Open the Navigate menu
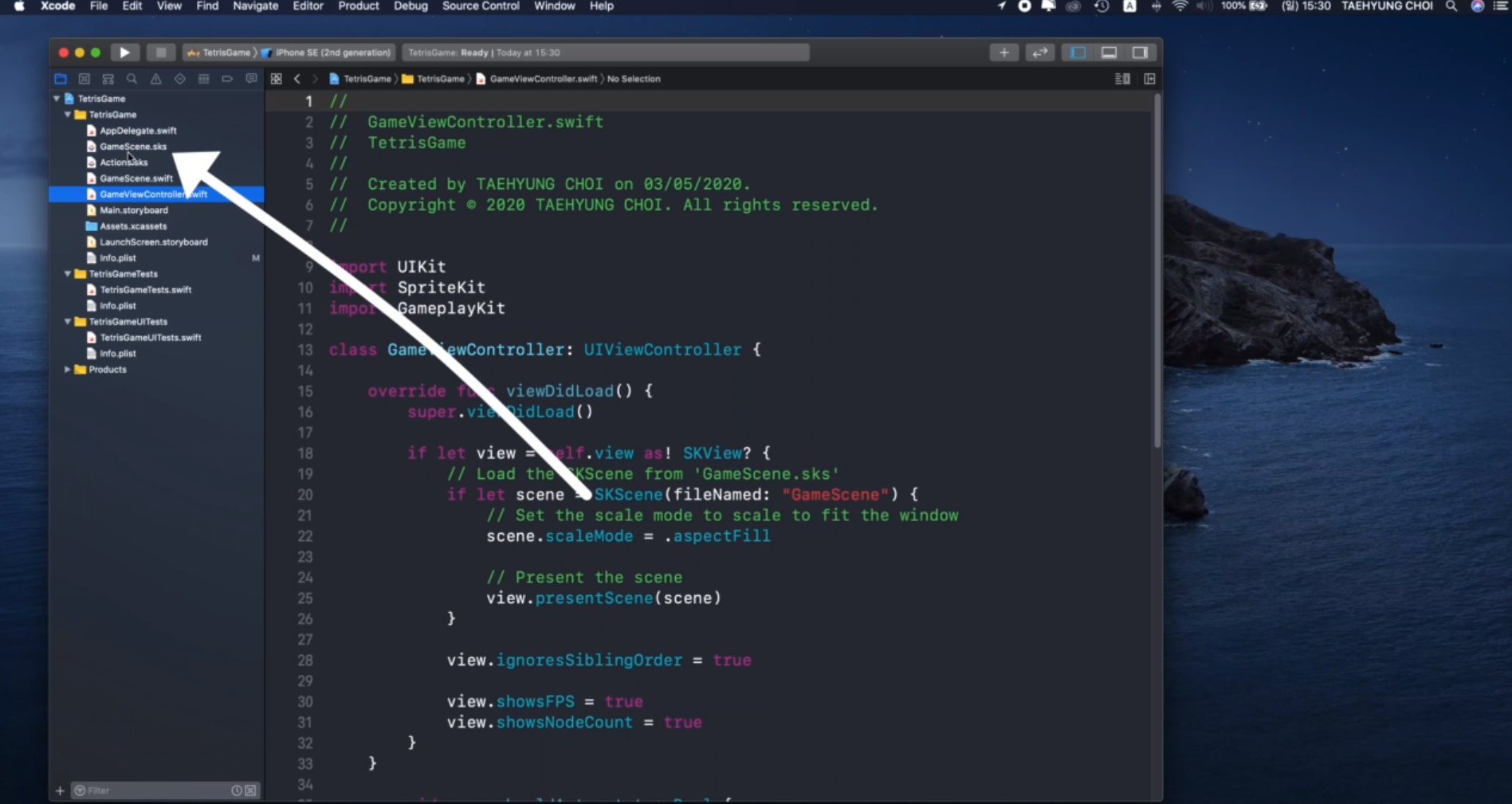This screenshot has height=804, width=1512. click(255, 6)
